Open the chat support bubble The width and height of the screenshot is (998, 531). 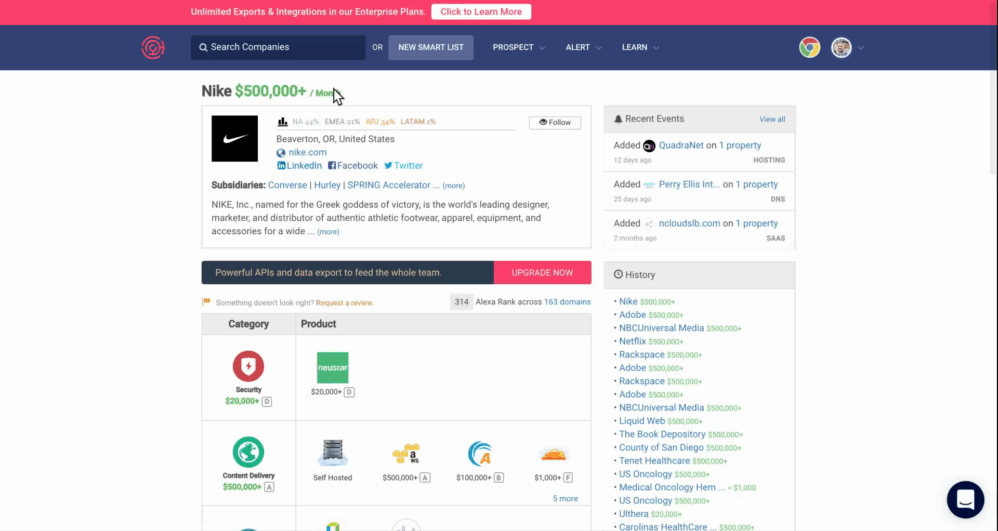[966, 500]
